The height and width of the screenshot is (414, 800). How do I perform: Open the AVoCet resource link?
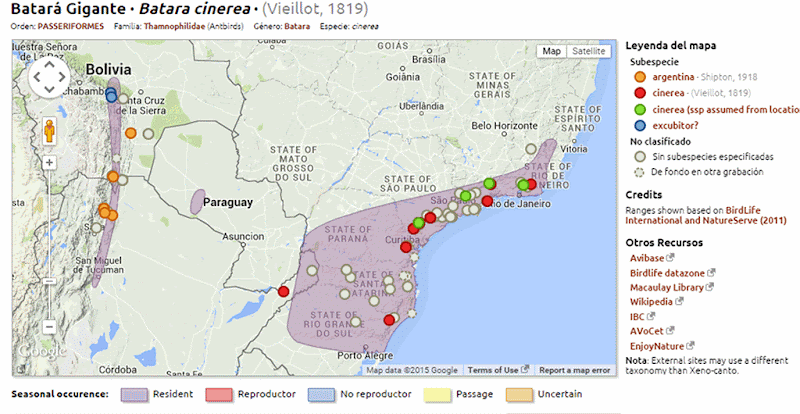(x=647, y=331)
